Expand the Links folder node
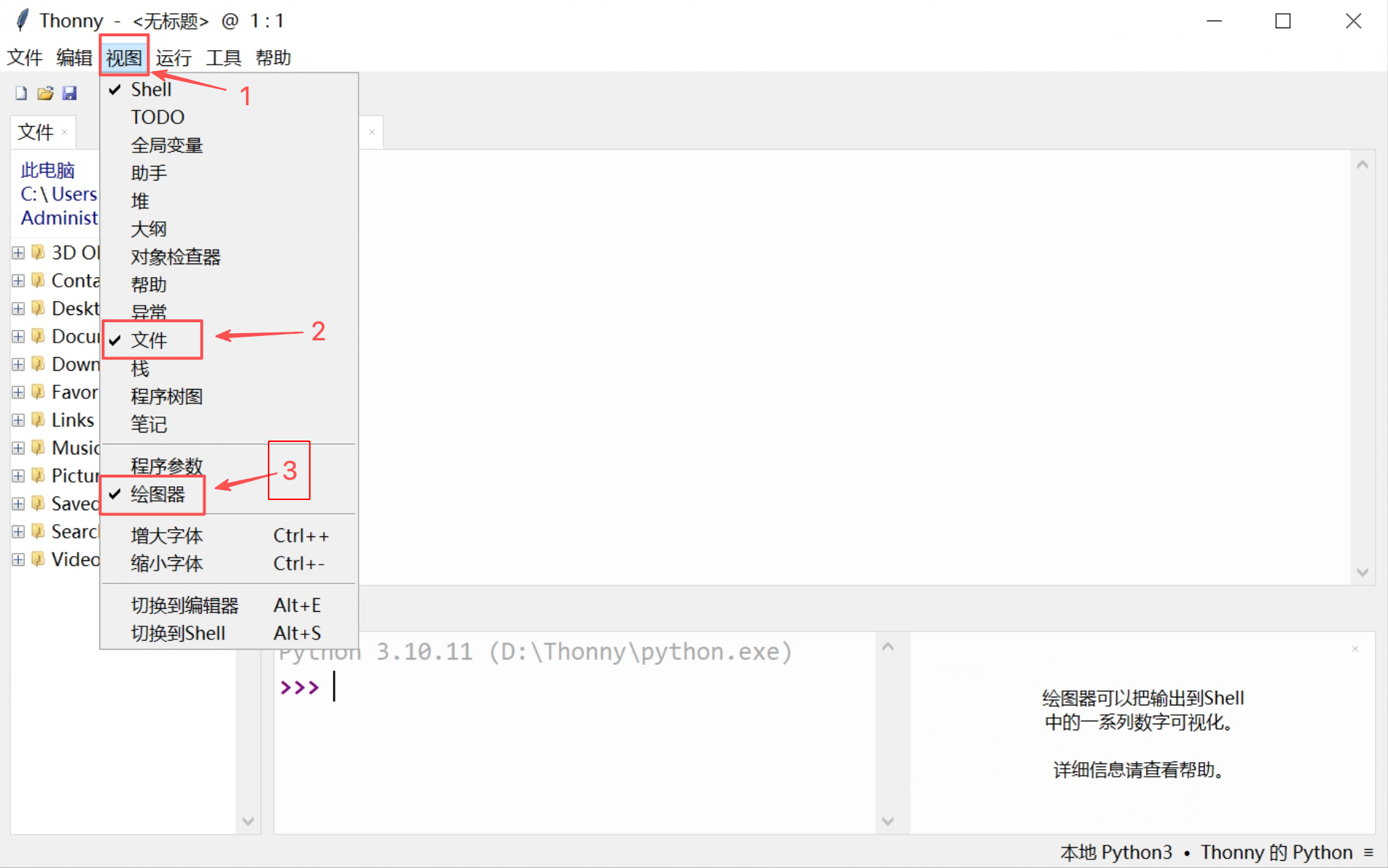1388x868 pixels. [x=18, y=420]
